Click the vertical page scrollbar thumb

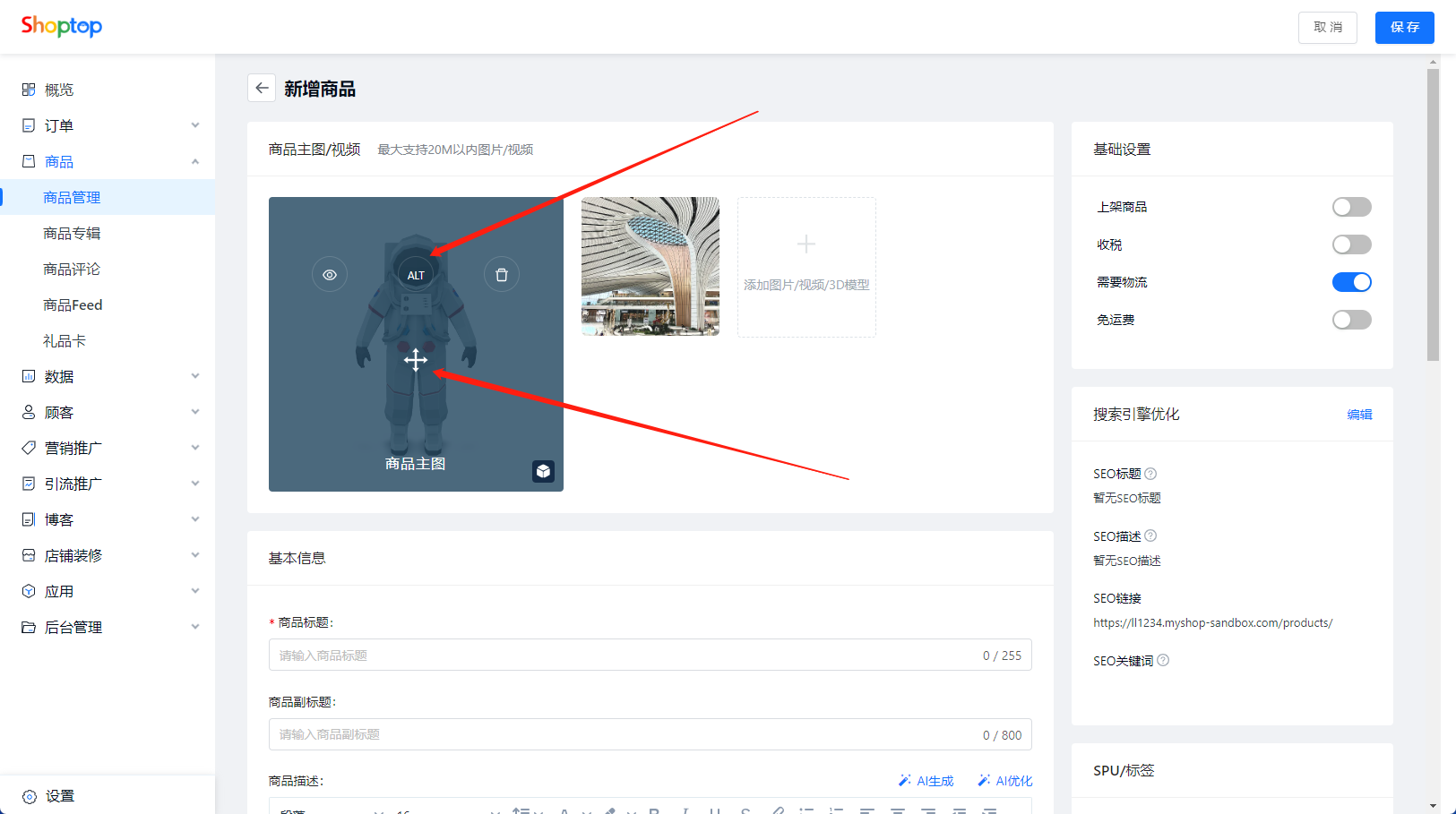(x=1434, y=215)
